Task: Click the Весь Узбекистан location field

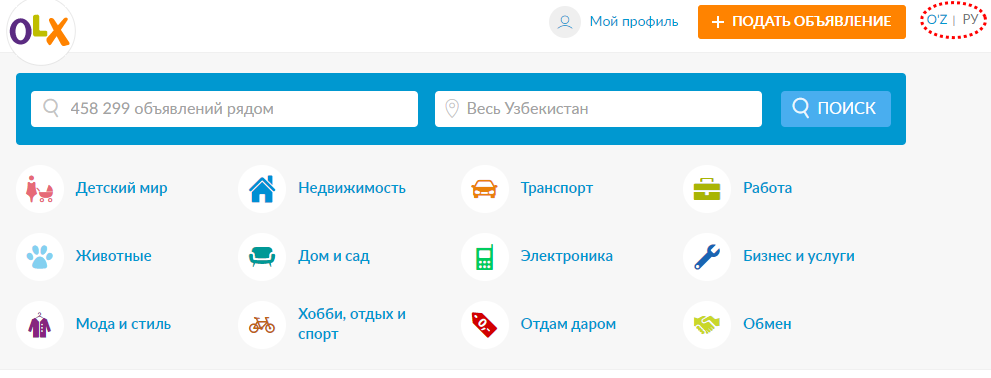Action: (598, 109)
